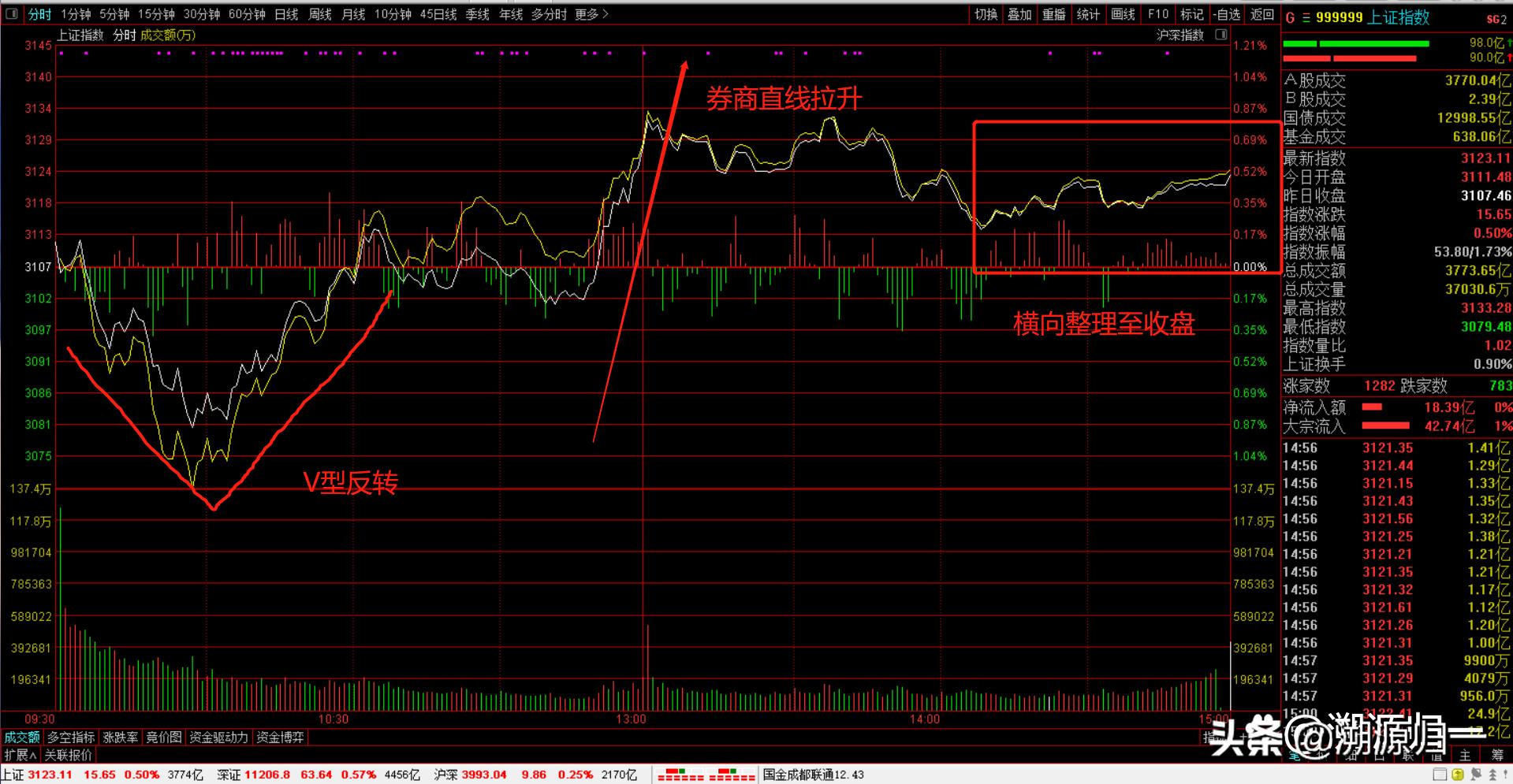Click the 指数振幅 value 53.80/1.73%

click(1473, 252)
